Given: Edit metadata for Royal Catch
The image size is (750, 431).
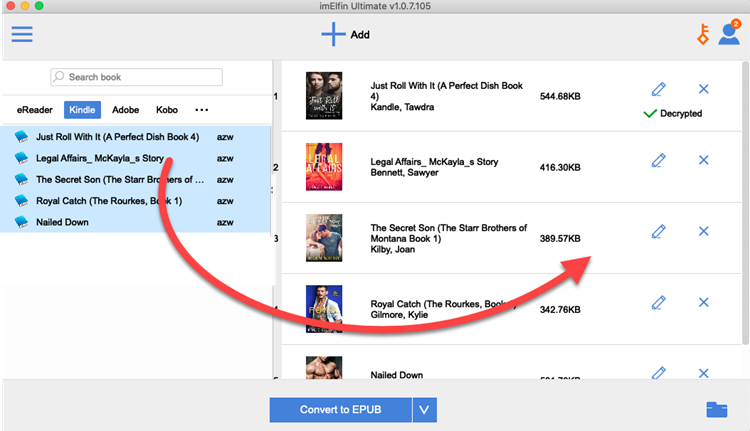Looking at the screenshot, I should (659, 302).
